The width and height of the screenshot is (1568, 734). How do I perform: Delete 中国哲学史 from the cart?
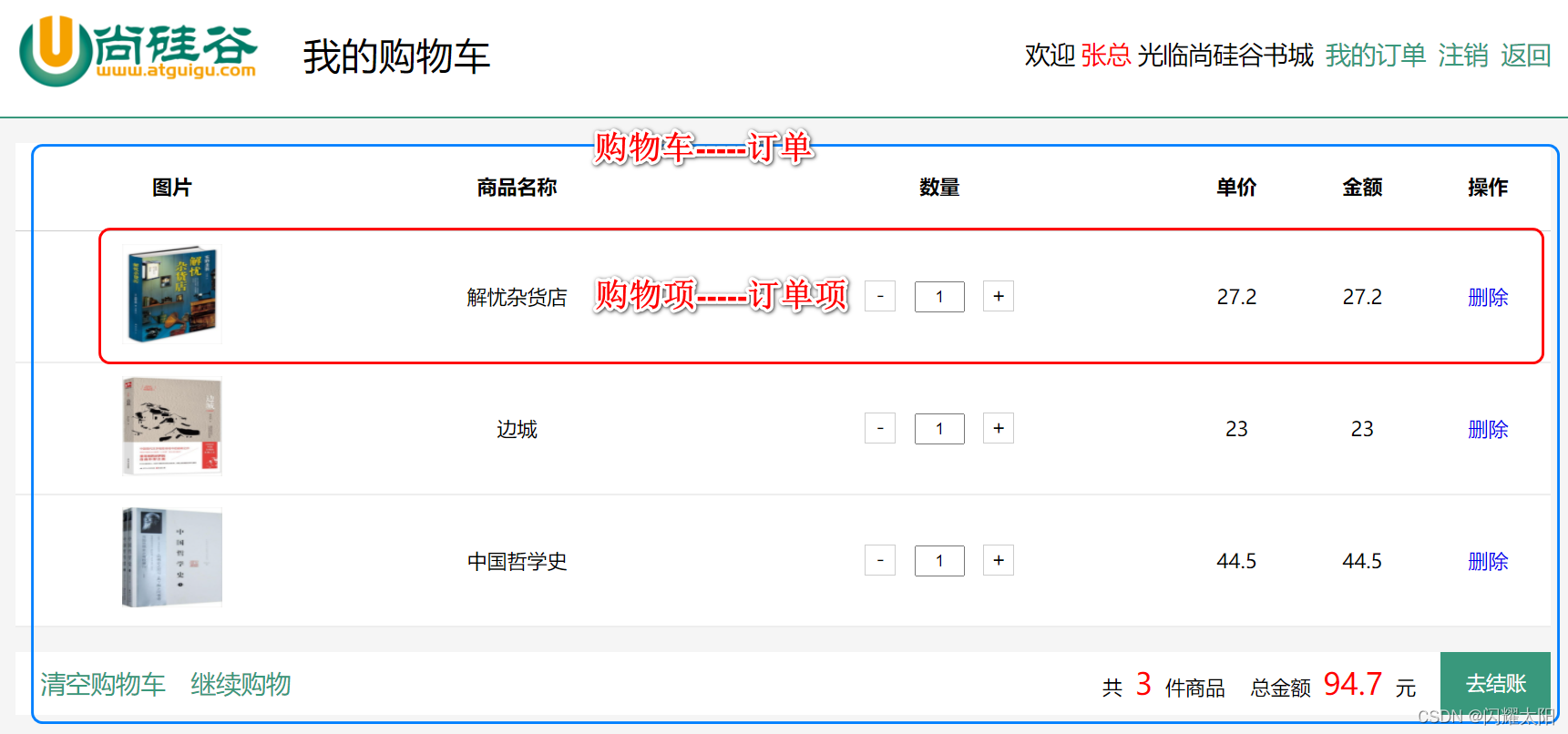click(x=1488, y=561)
